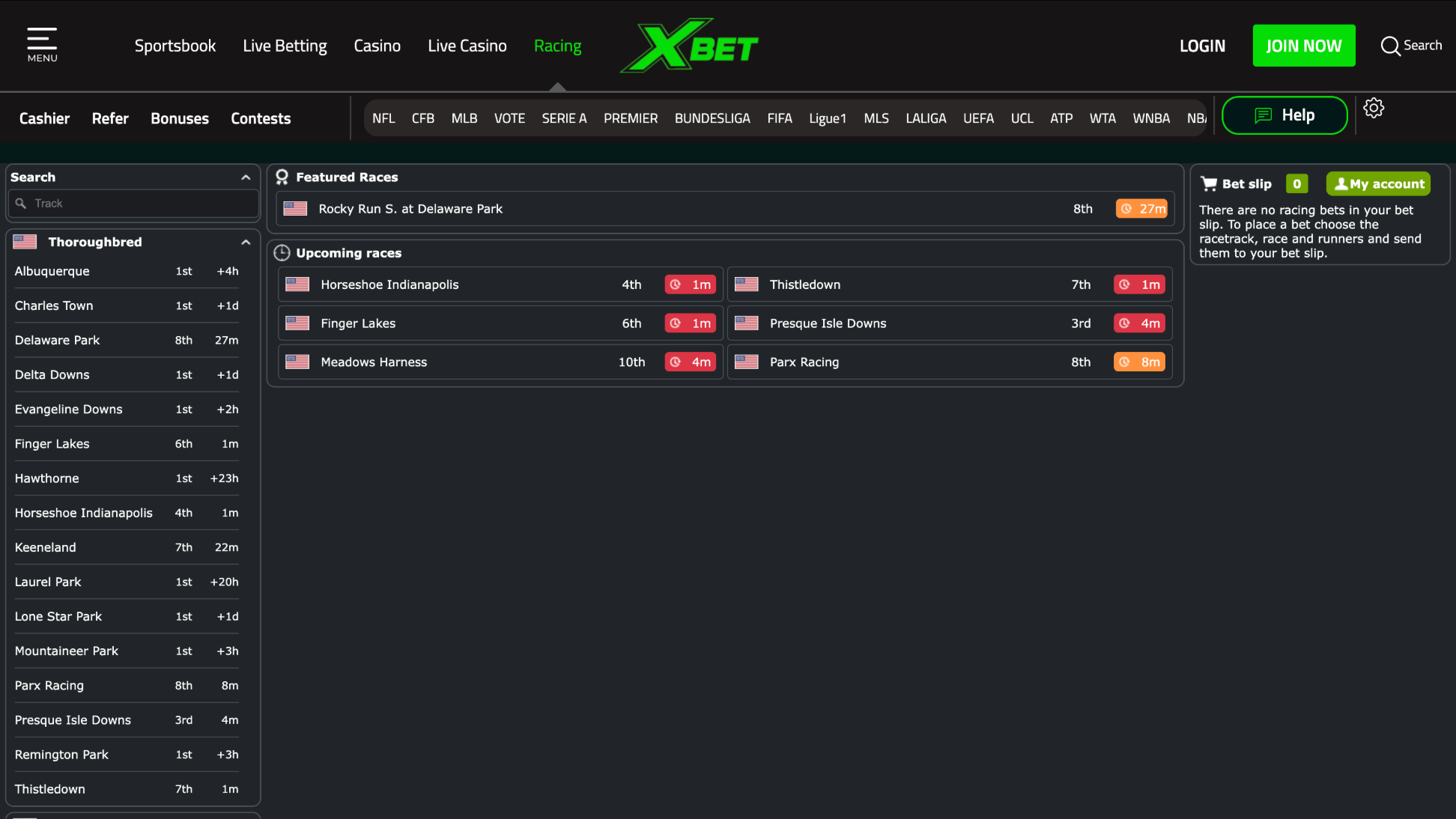Open the search magnifier icon
This screenshot has height=819, width=1456.
pos(1391,45)
